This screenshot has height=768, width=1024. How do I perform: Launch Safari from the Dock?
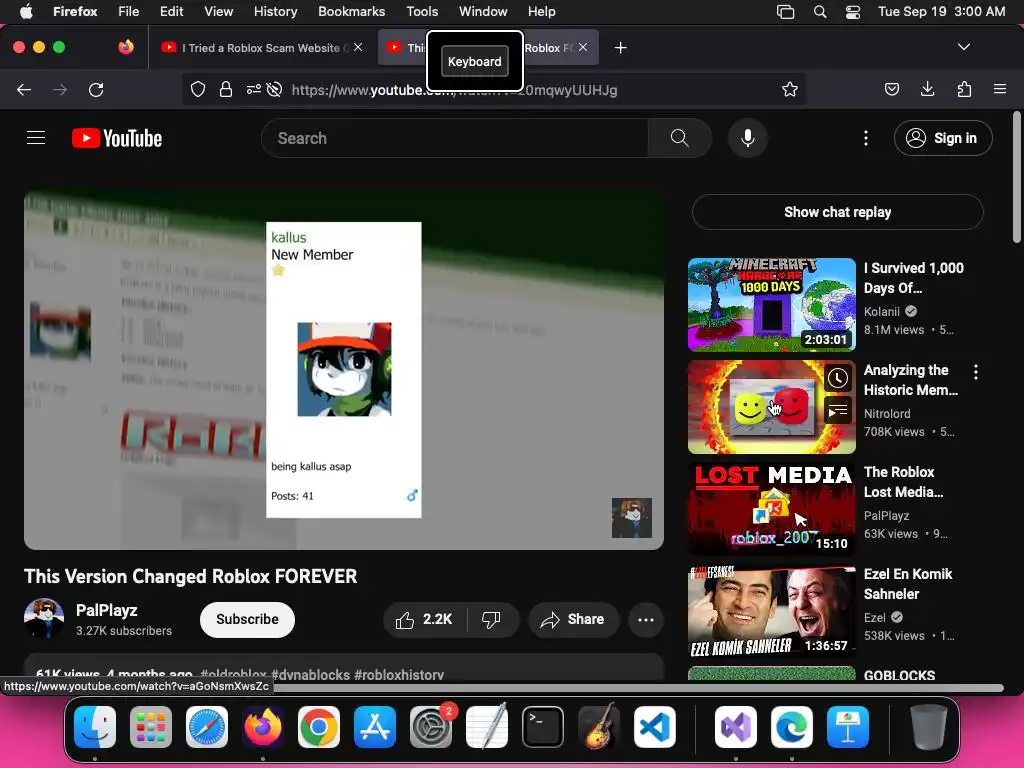point(207,727)
